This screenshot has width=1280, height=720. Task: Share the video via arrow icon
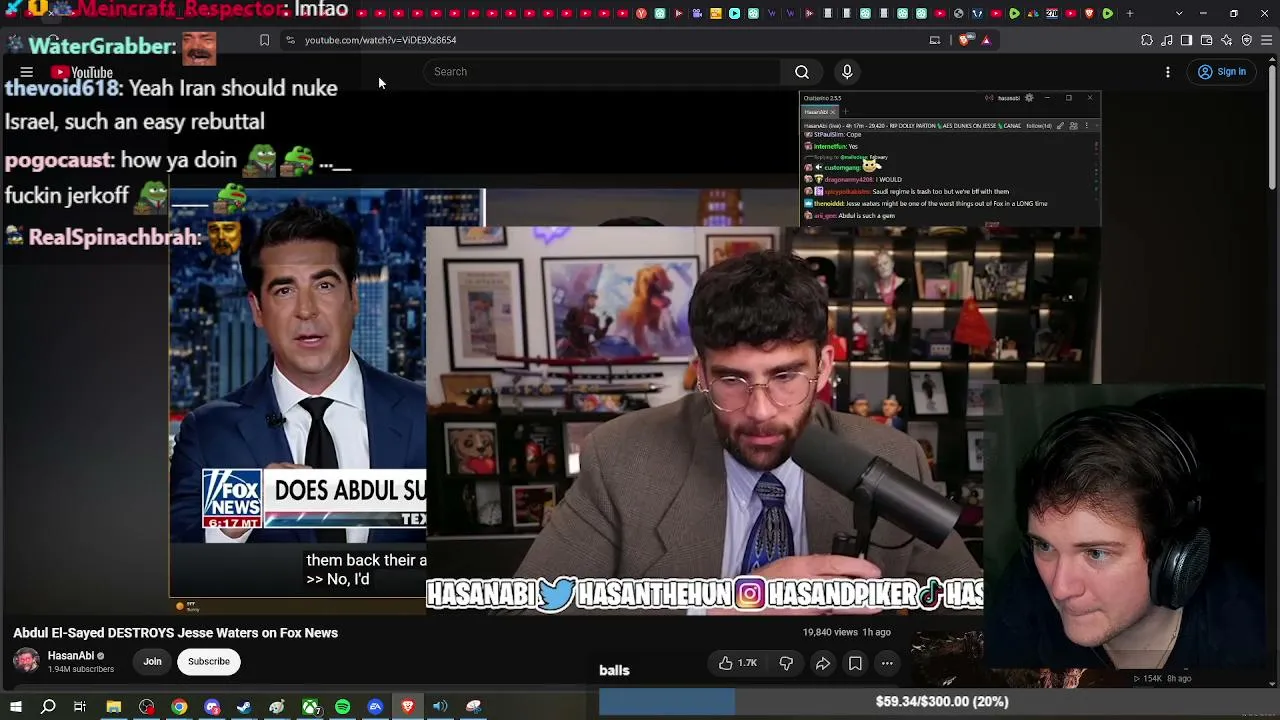(823, 663)
